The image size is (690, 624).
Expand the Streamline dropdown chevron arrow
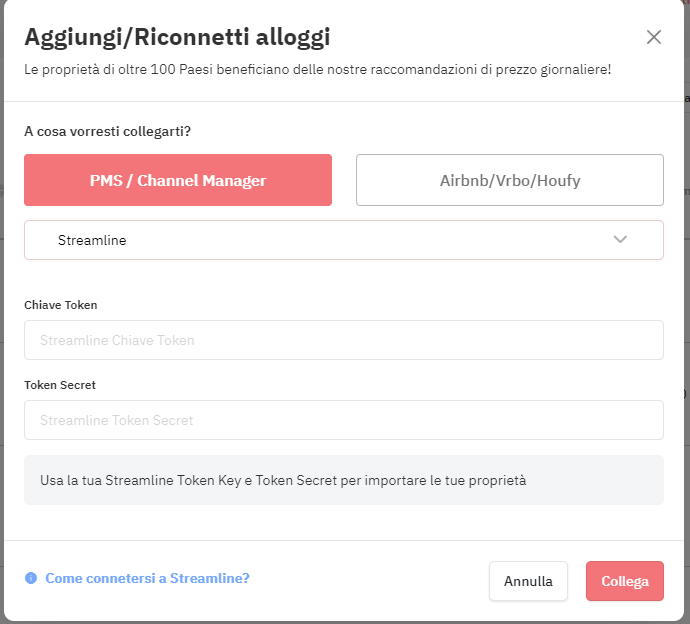click(x=620, y=239)
